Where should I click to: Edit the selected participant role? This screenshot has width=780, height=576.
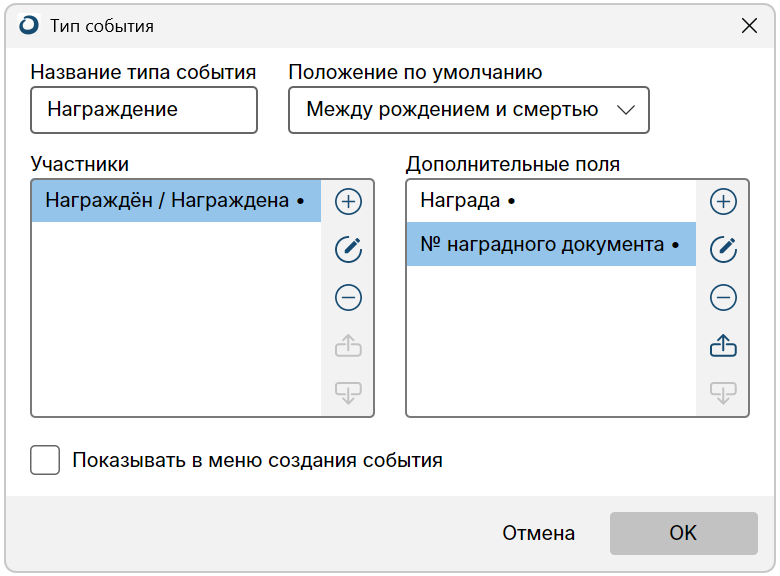pyautogui.click(x=348, y=250)
